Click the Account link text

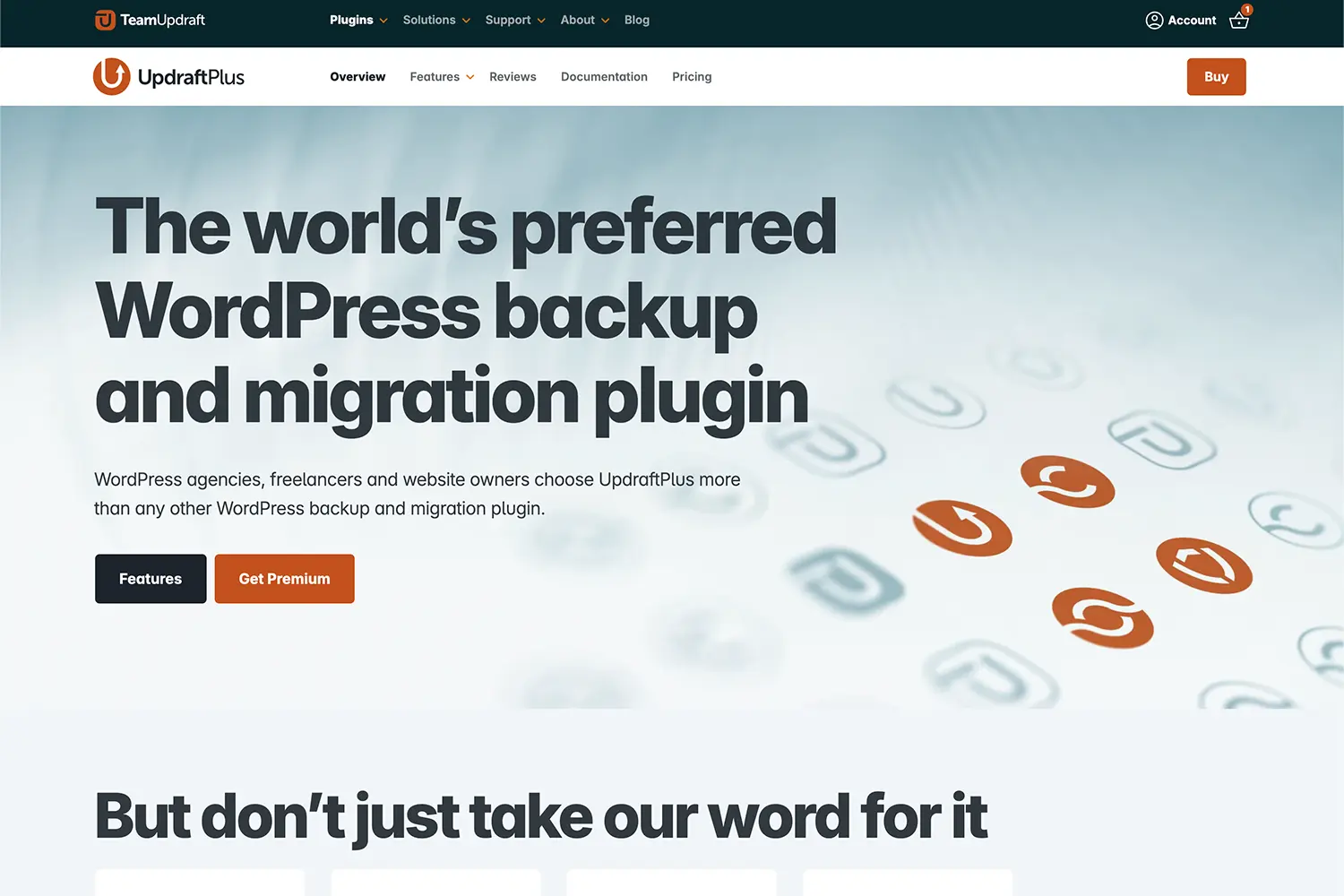pyautogui.click(x=1192, y=21)
